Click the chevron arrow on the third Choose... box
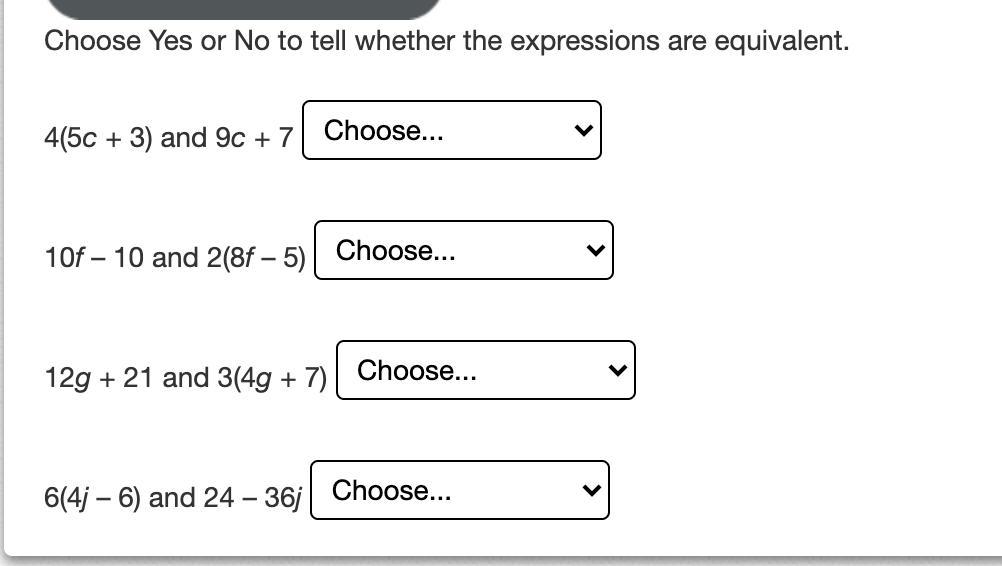The image size is (1002, 566). tap(618, 371)
